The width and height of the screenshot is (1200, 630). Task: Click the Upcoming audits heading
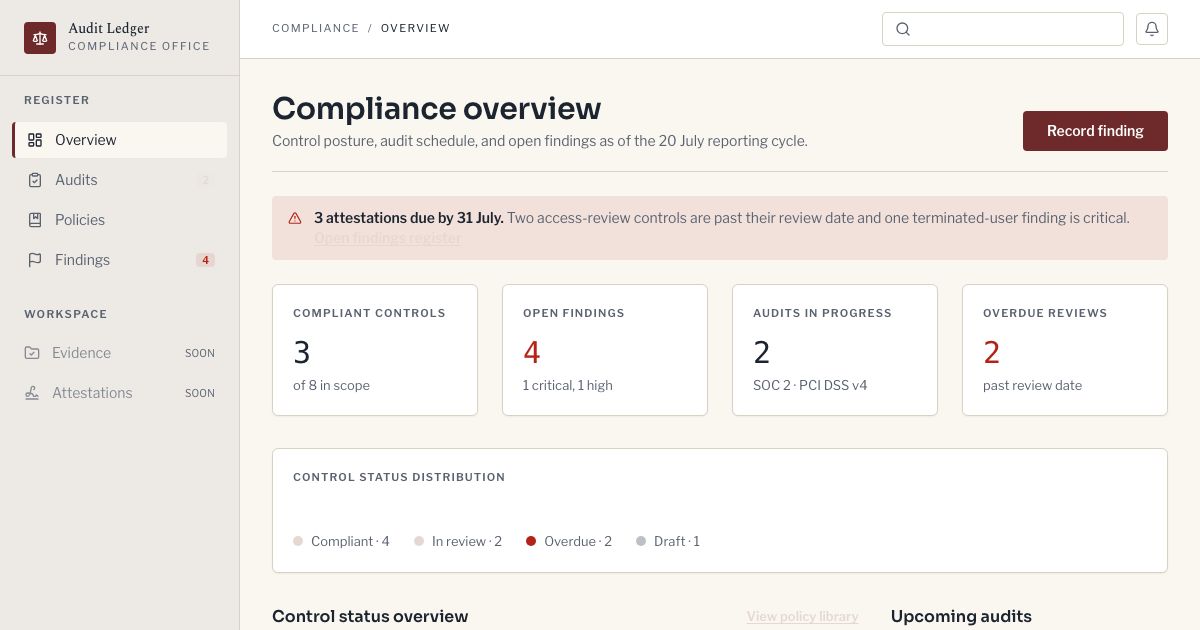(x=961, y=616)
